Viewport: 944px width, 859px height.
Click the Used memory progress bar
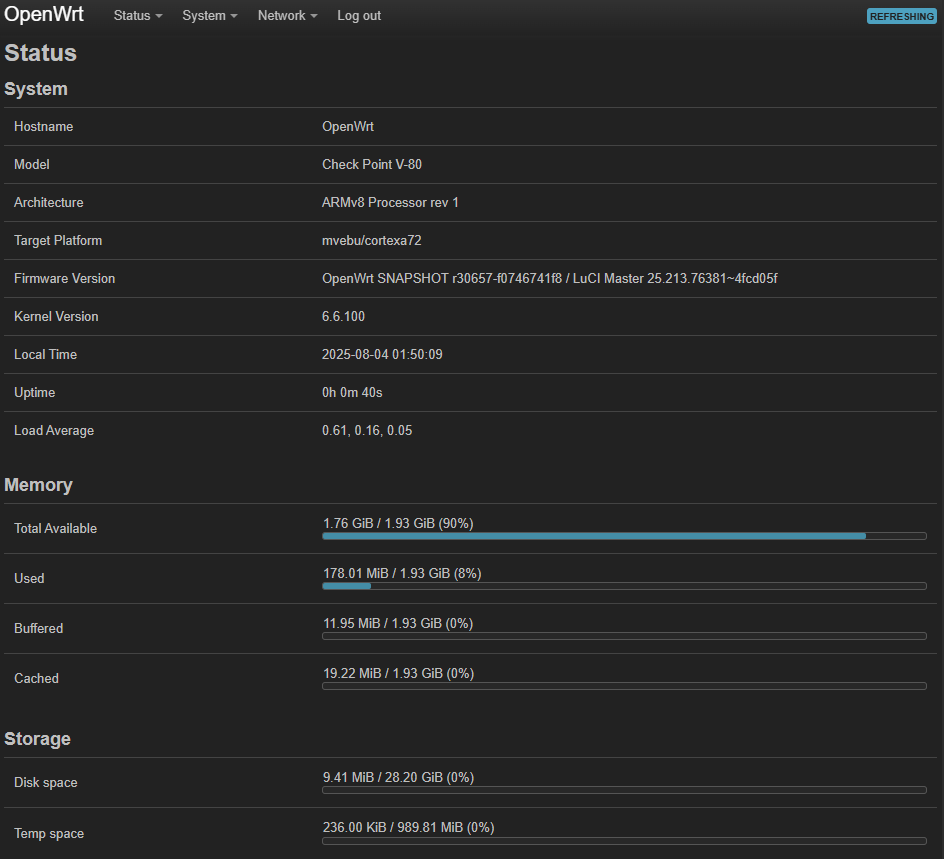(624, 586)
